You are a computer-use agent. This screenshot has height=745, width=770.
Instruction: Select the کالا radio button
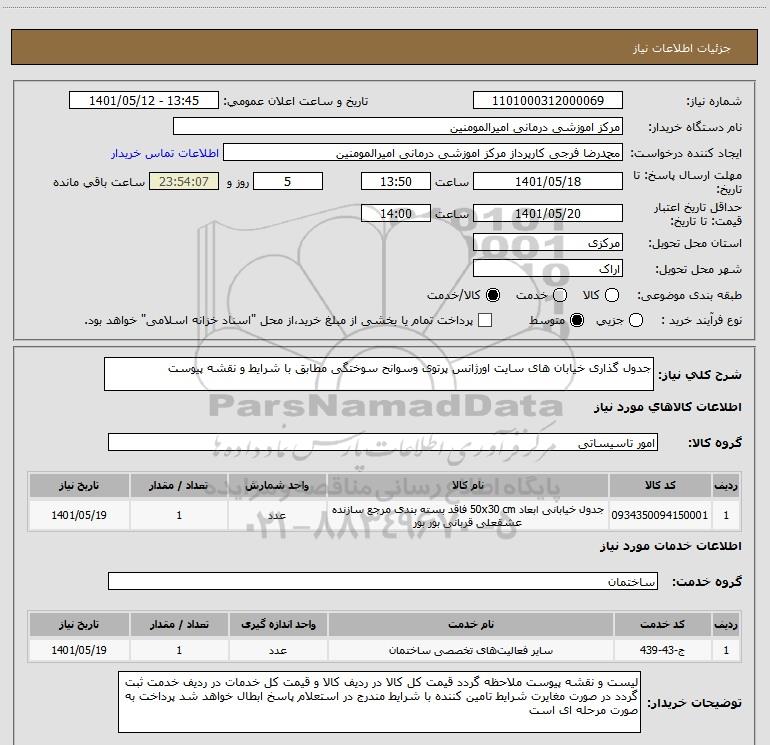[612, 295]
